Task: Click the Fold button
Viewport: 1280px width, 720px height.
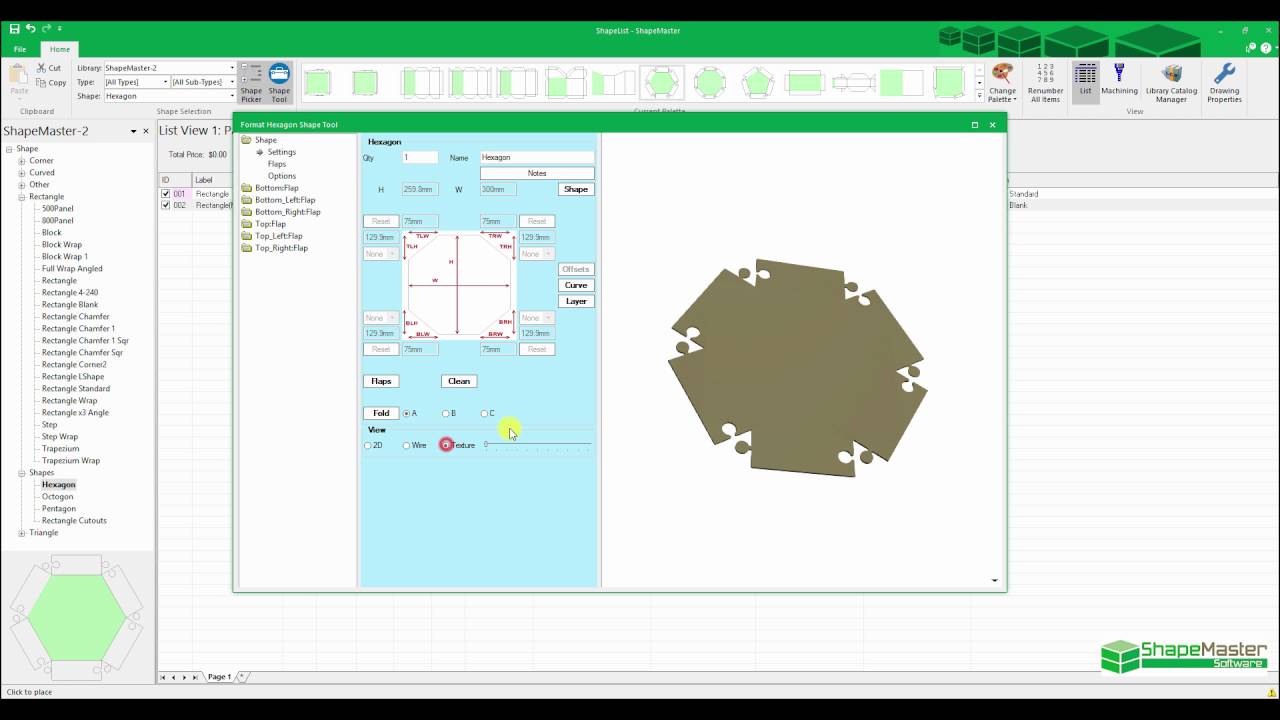Action: [381, 413]
